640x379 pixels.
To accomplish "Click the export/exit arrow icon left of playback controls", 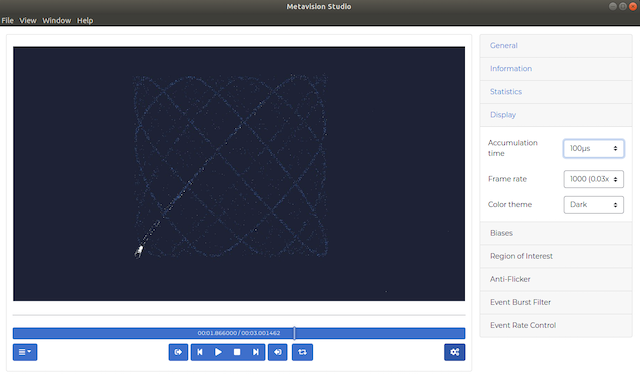I will (178, 352).
